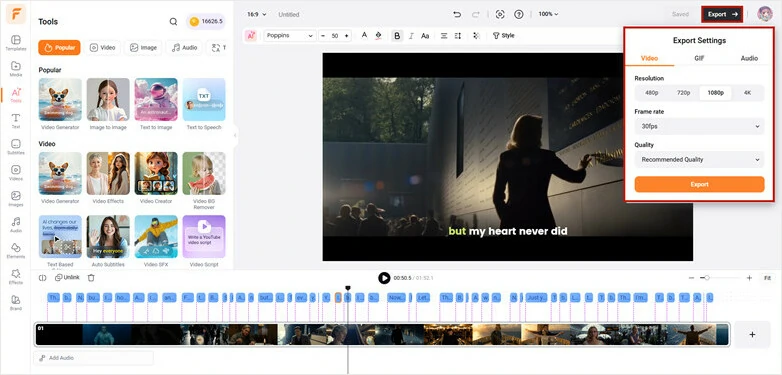This screenshot has height=375, width=782.
Task: Open the 16:9 aspect ratio dropdown
Action: click(257, 14)
